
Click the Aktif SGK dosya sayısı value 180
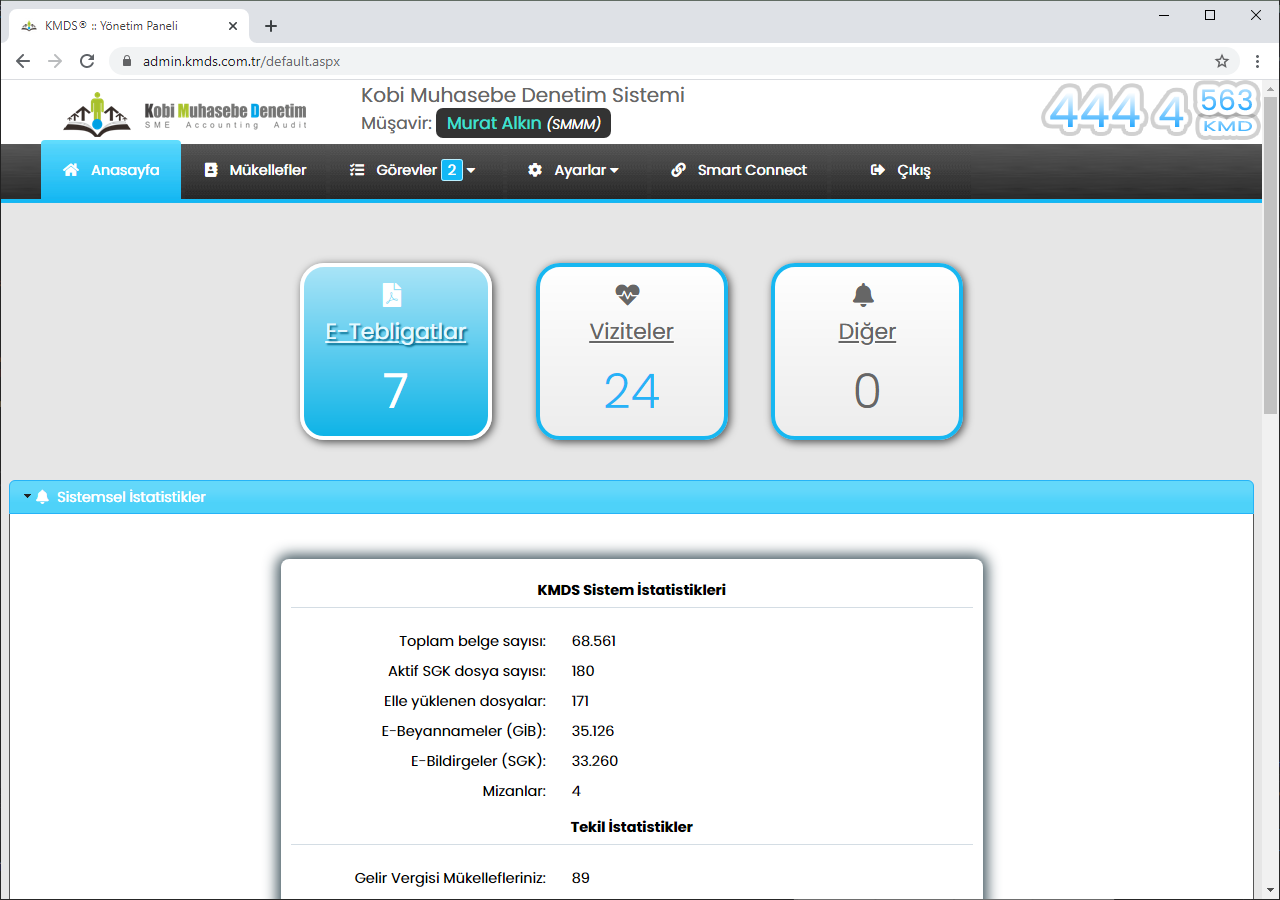click(x=583, y=671)
